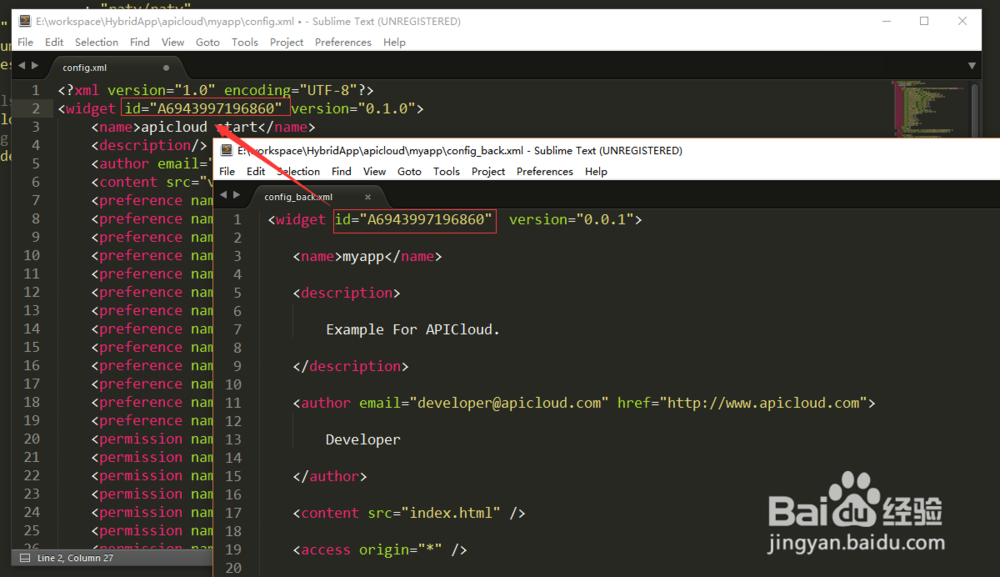
Task: Open Help menu in config_back.xml window
Action: click(596, 172)
